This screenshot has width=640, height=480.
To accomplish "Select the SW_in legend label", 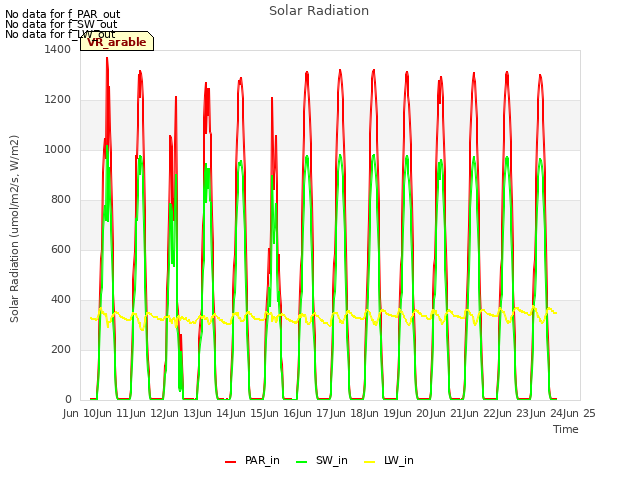I will (331, 460).
